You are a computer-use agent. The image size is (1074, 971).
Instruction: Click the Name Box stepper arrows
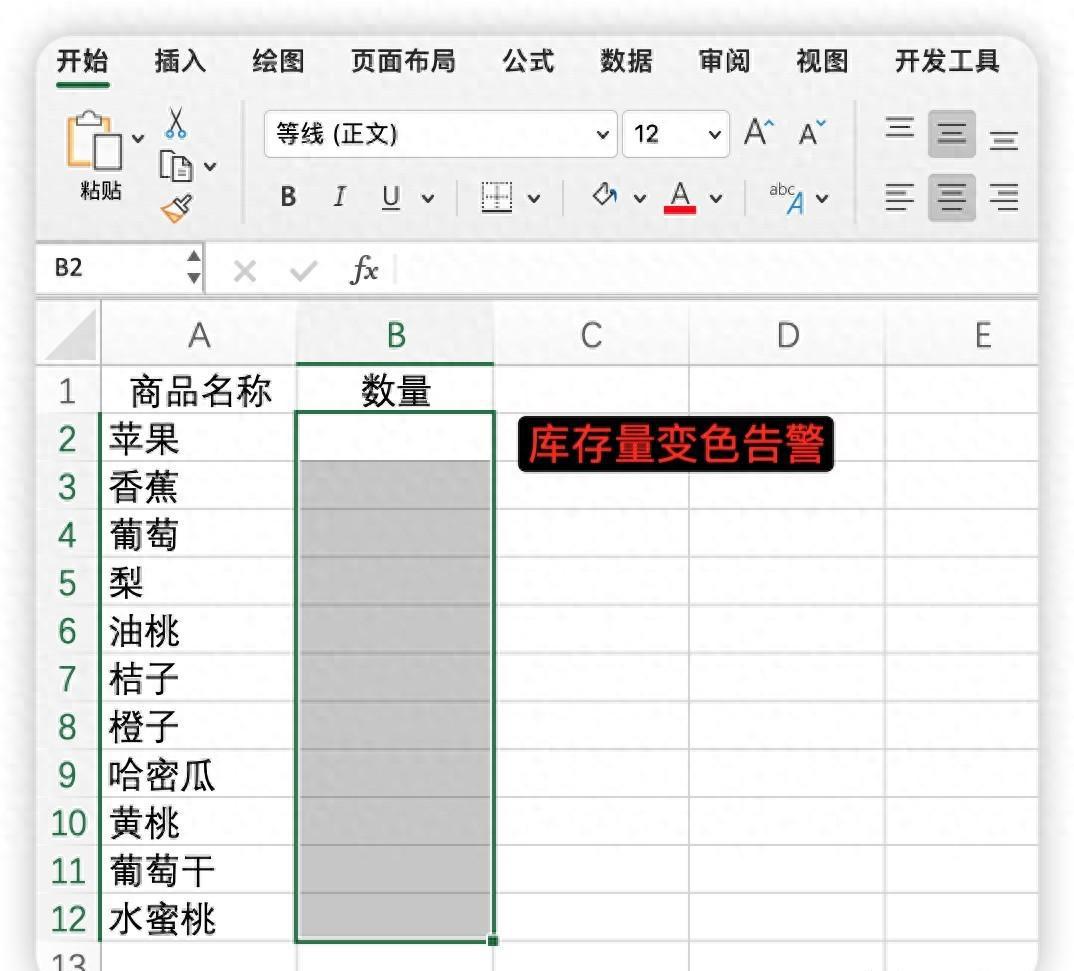point(194,267)
